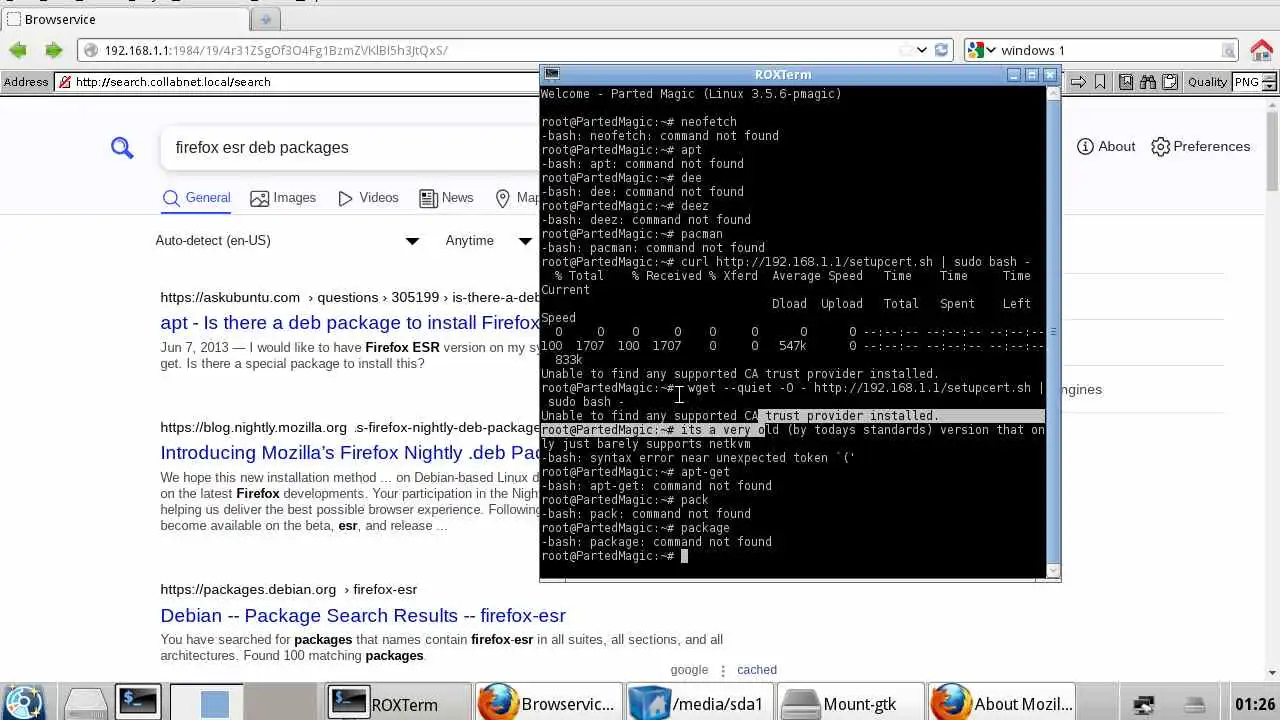Switch to the Videos search tab
This screenshot has height=720, width=1280.
click(368, 198)
